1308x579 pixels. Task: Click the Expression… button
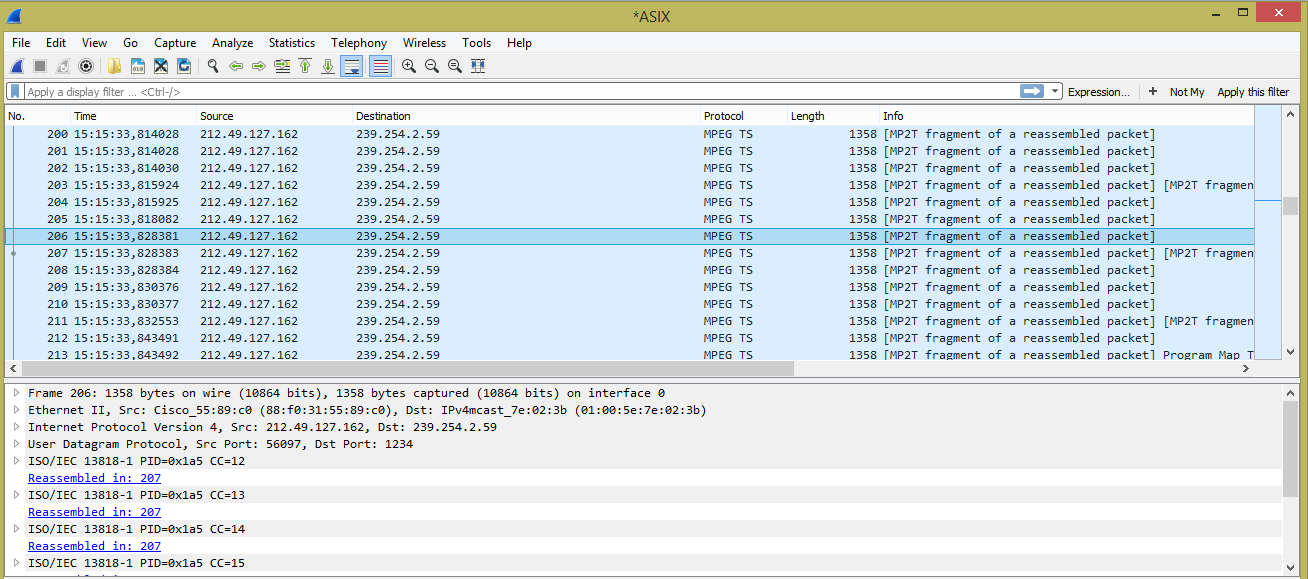pyautogui.click(x=1098, y=92)
